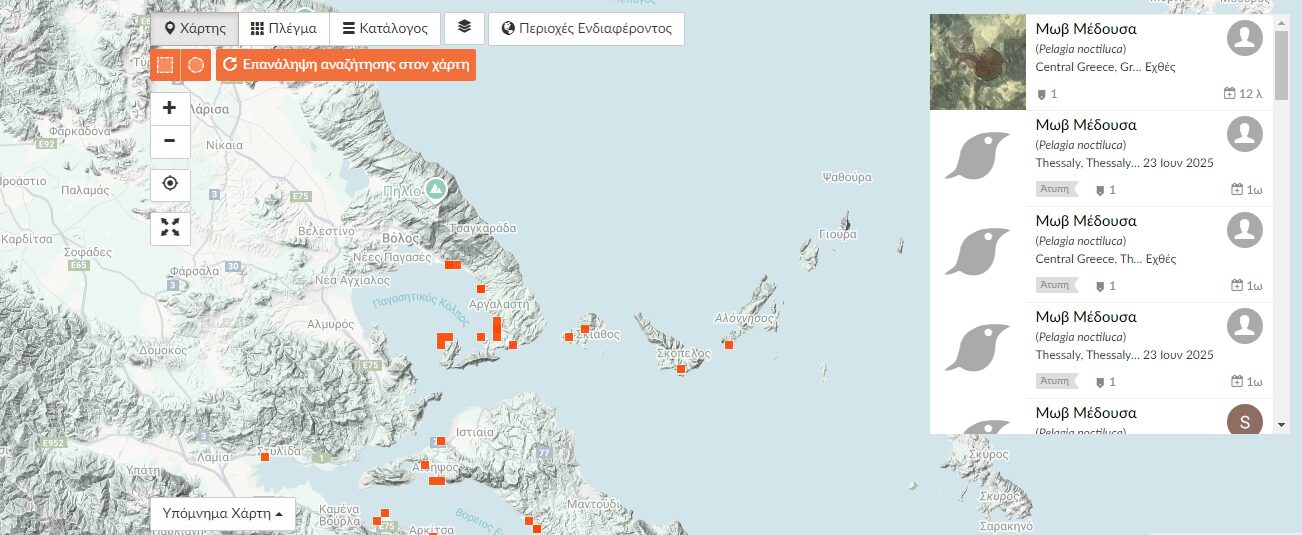The image size is (1302, 535).
Task: Open first Μωβ Μέδουσα observation title
Action: pyautogui.click(x=1085, y=29)
